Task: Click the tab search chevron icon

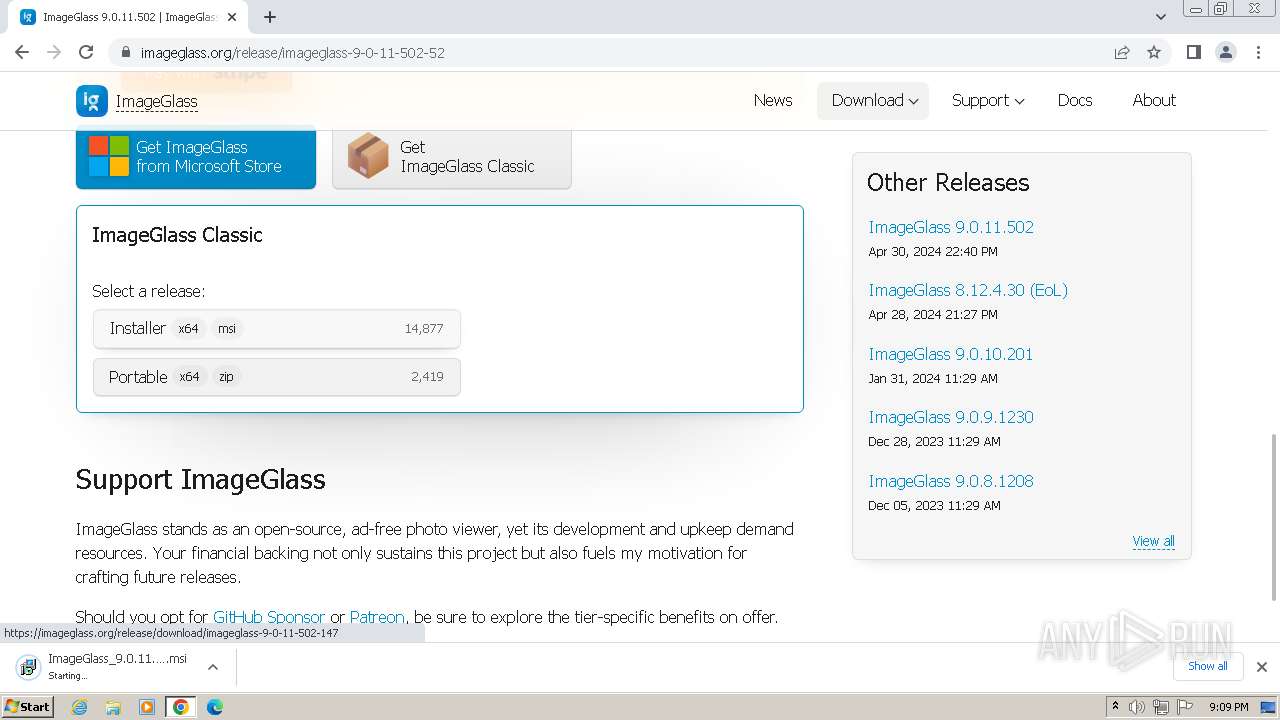Action: pos(1161,17)
